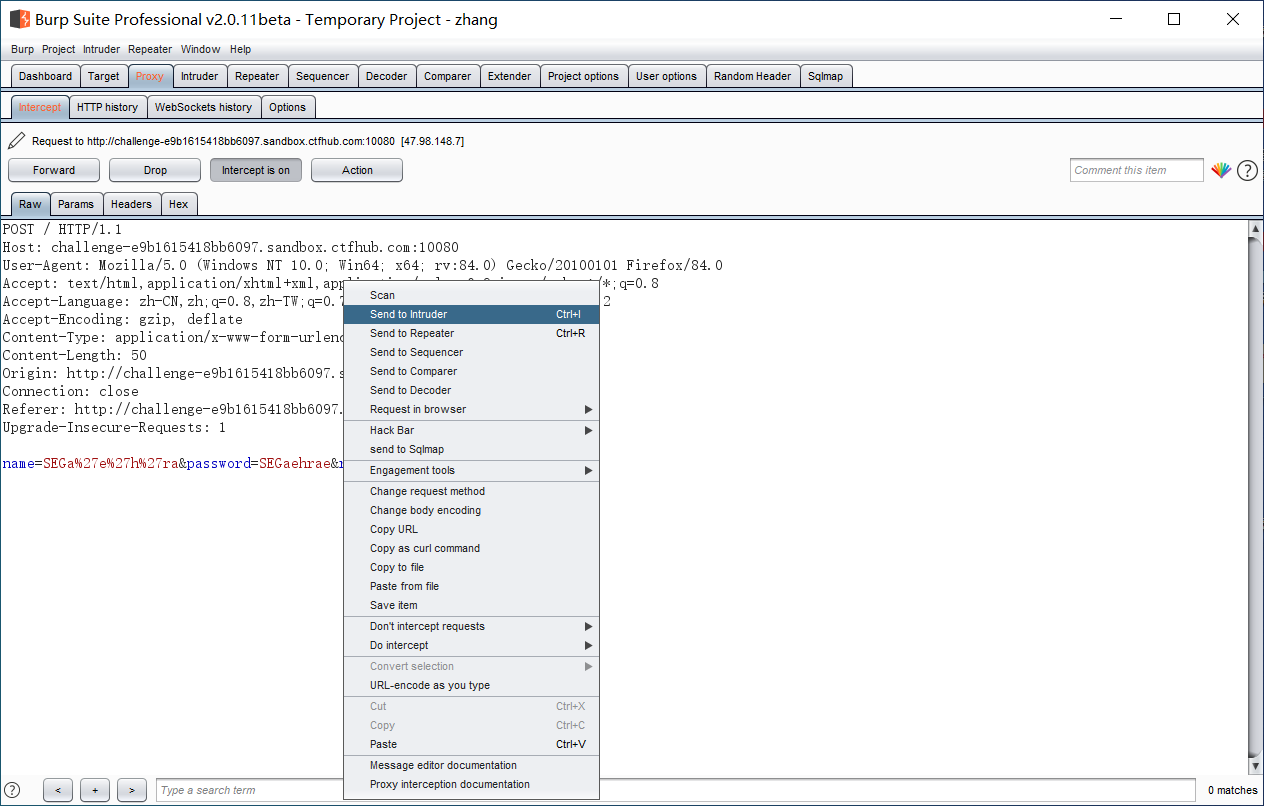
Task: Click the Burp Suite logo icon in title bar
Action: coord(19,19)
